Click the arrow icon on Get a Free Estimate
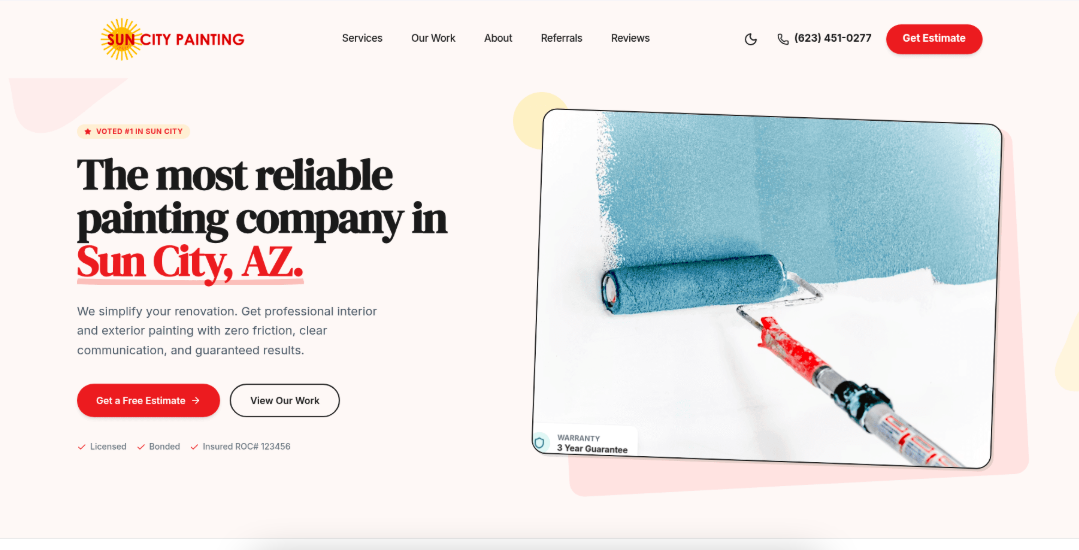The image size is (1079, 550). [196, 401]
